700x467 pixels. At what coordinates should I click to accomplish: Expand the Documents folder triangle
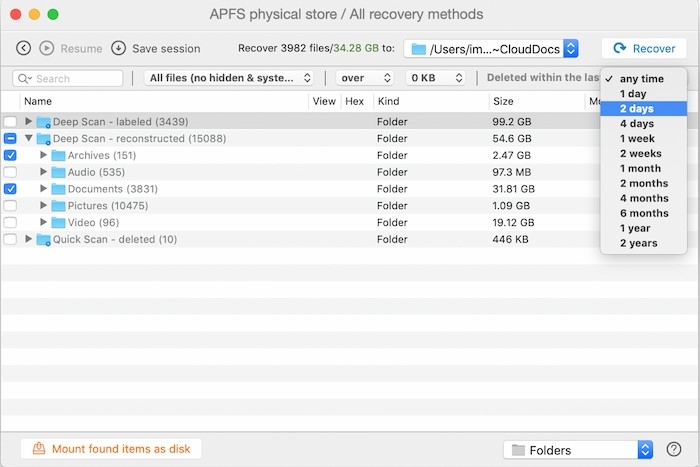43,188
